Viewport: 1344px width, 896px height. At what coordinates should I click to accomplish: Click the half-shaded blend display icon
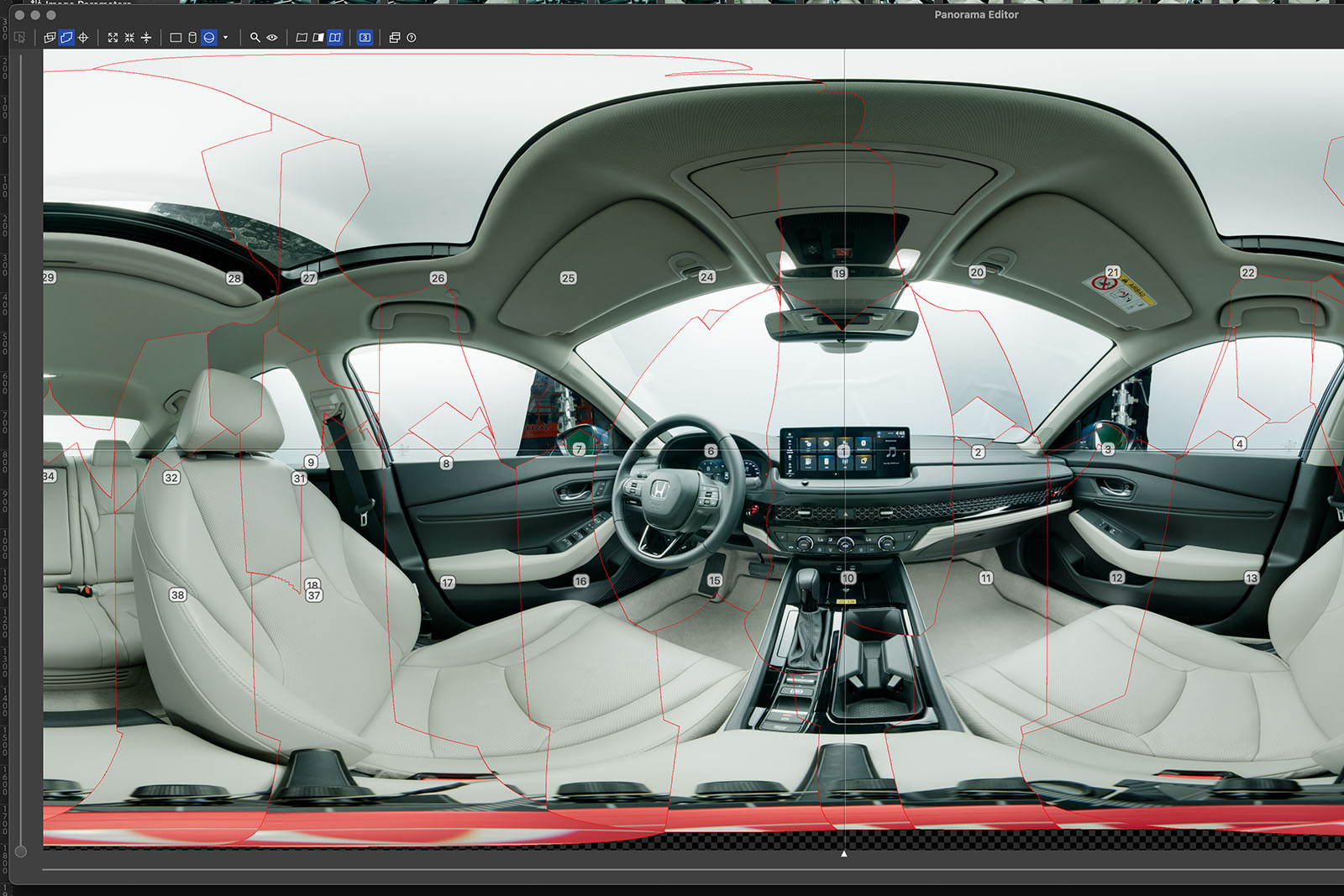(x=318, y=37)
